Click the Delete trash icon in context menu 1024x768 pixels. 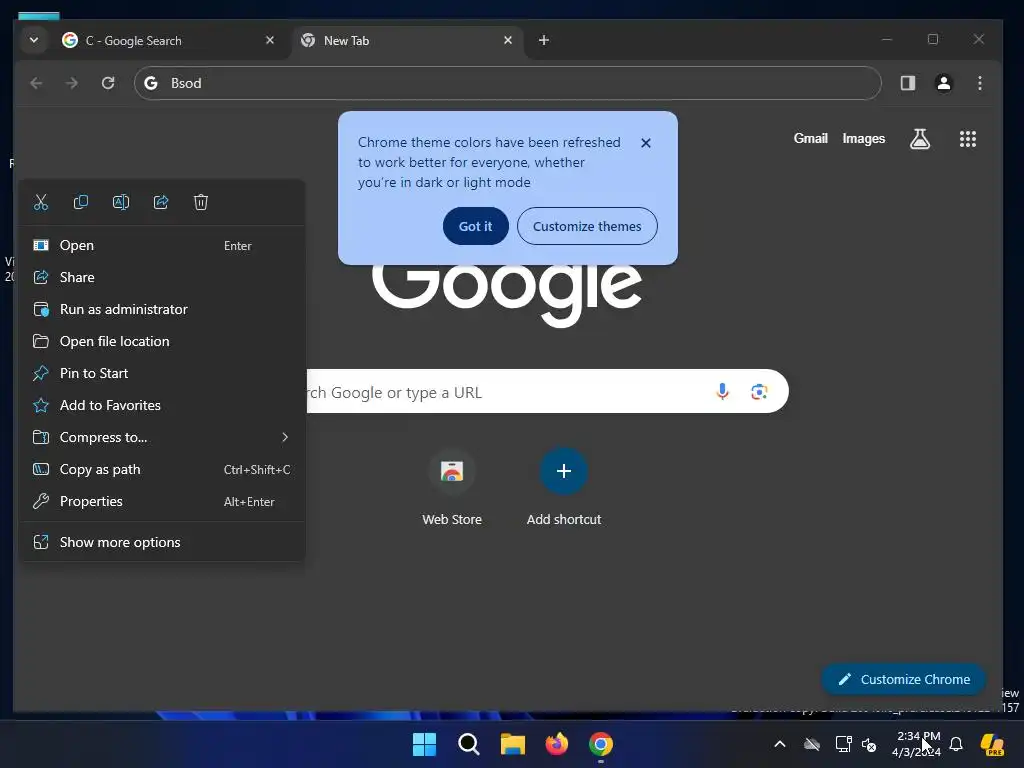(201, 202)
